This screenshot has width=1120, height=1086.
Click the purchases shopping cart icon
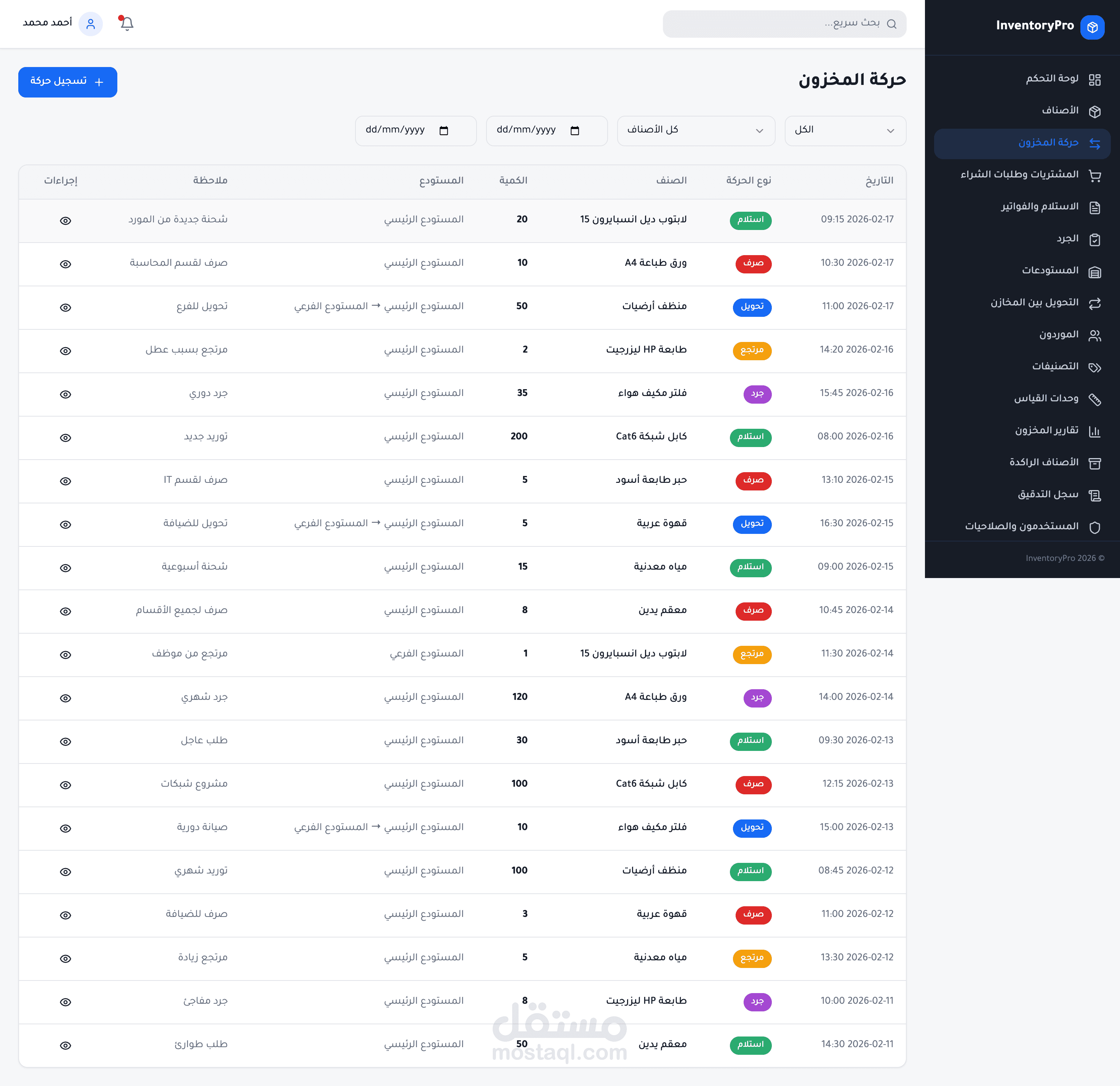tap(1094, 176)
